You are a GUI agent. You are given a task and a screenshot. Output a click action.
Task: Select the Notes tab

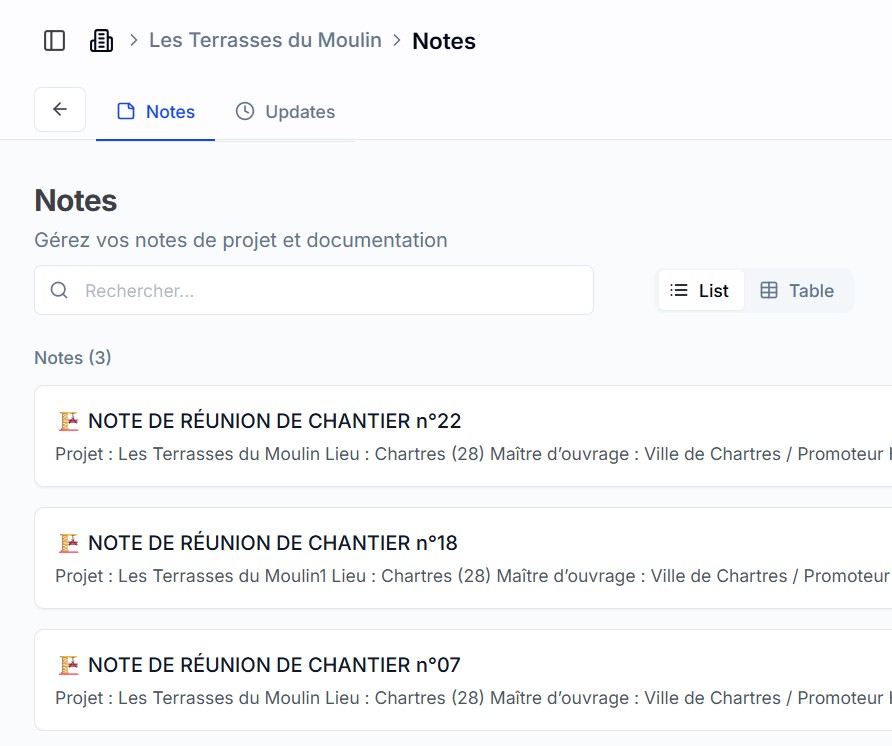(156, 112)
